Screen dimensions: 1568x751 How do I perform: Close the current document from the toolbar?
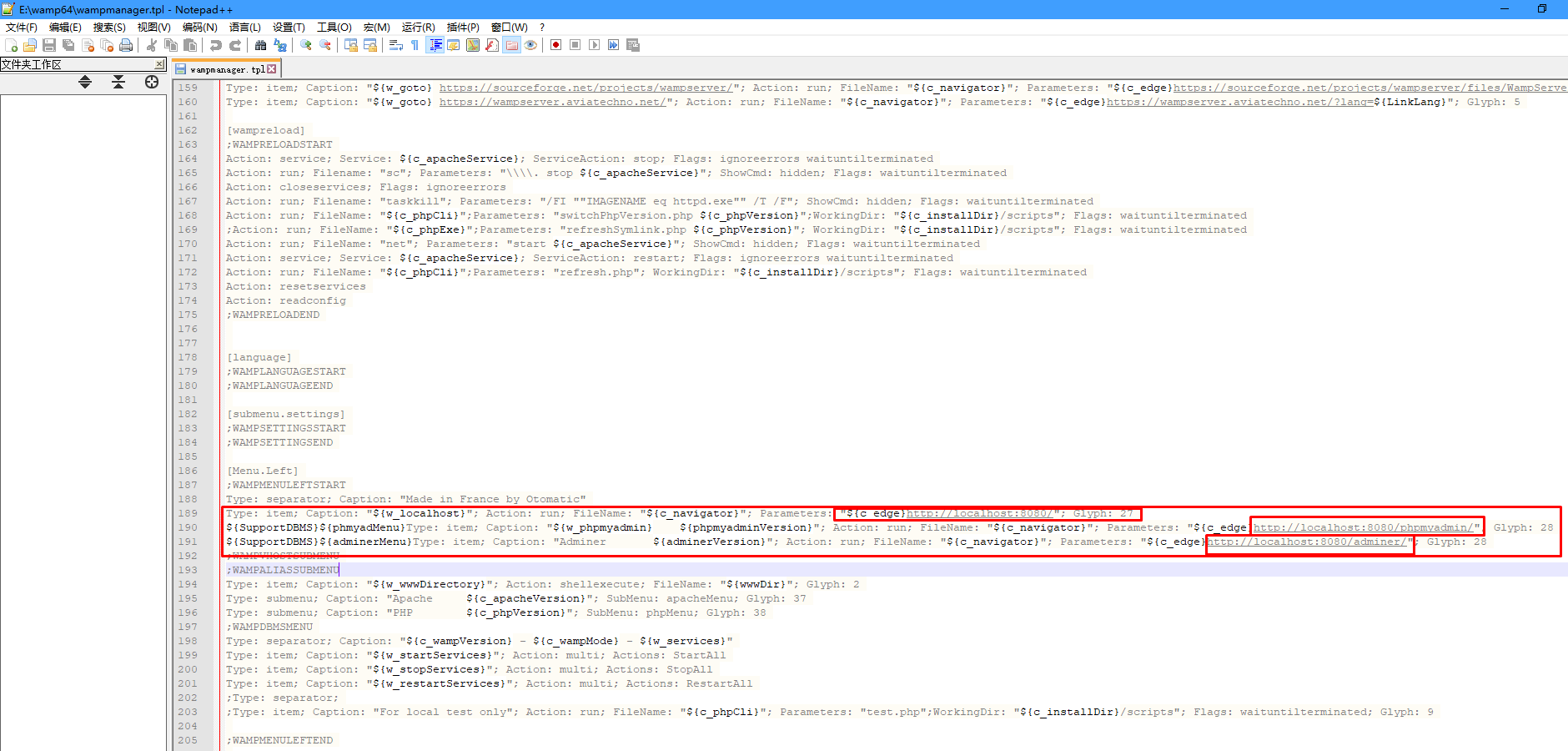pos(88,45)
